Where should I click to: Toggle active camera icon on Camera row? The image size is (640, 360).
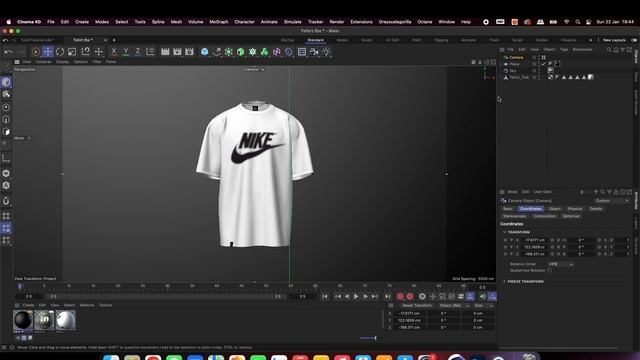544,58
